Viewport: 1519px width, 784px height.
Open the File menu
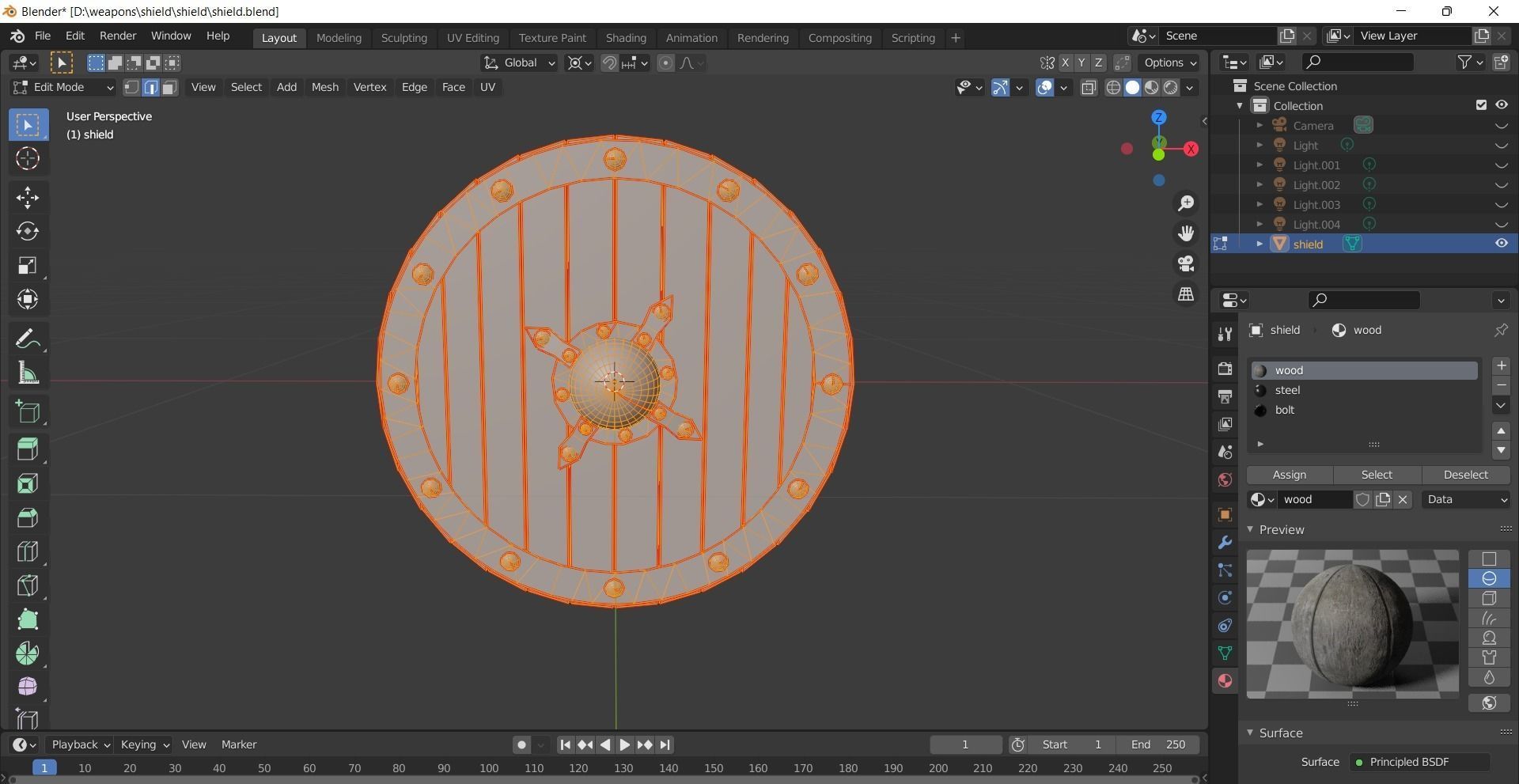coord(43,36)
